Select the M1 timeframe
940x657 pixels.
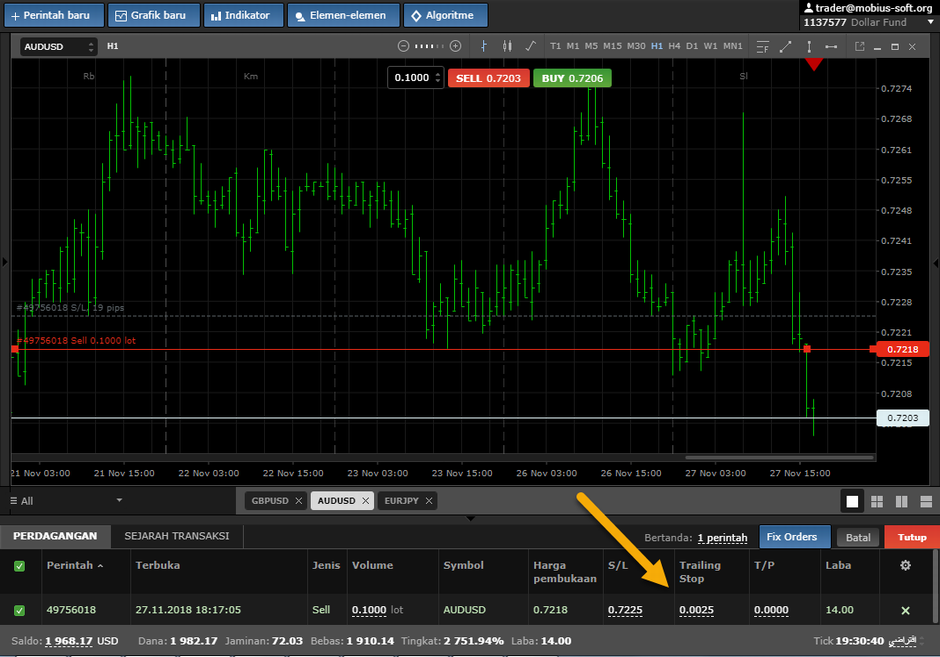pos(573,46)
